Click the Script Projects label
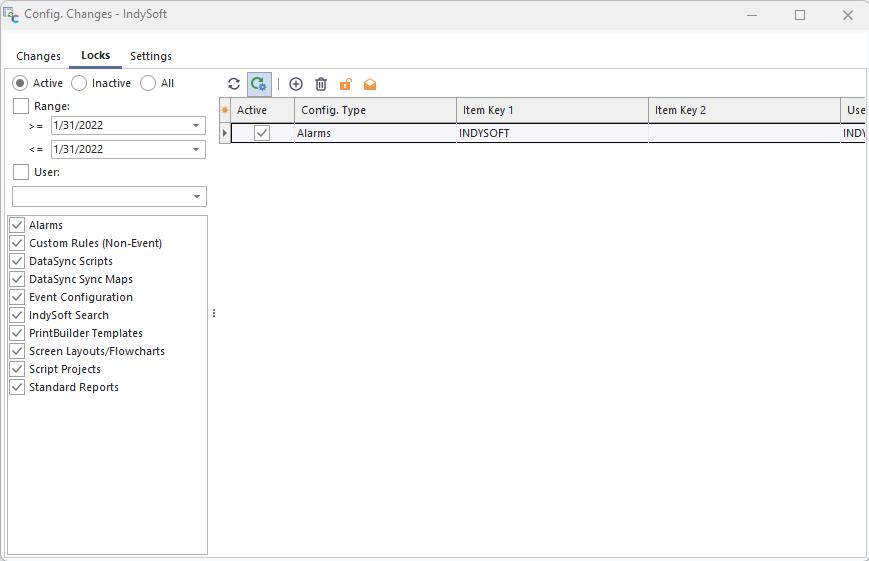Image resolution: width=869 pixels, height=561 pixels. point(65,369)
